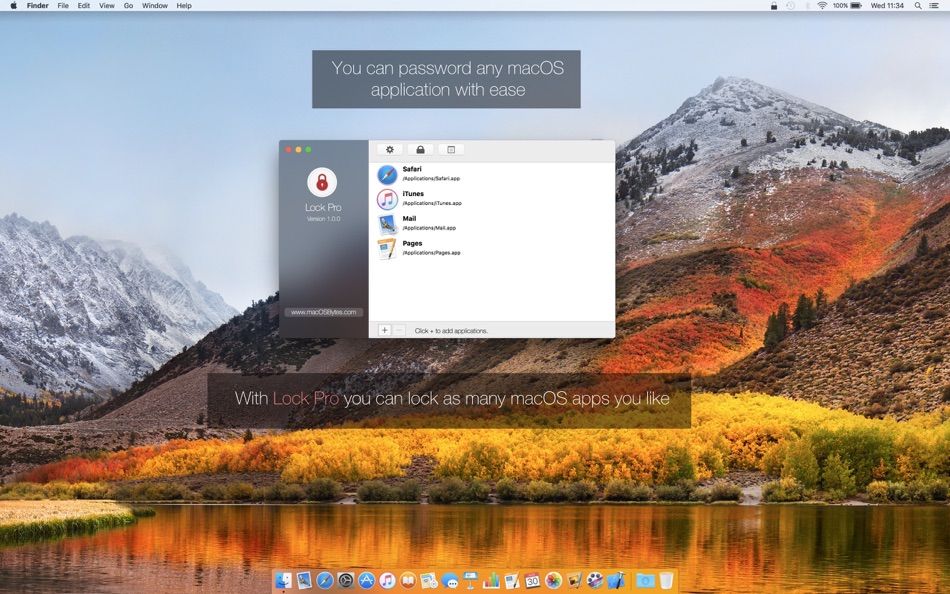The image size is (950, 594).
Task: Click the Version 1.0.0 label
Action: pos(324,219)
